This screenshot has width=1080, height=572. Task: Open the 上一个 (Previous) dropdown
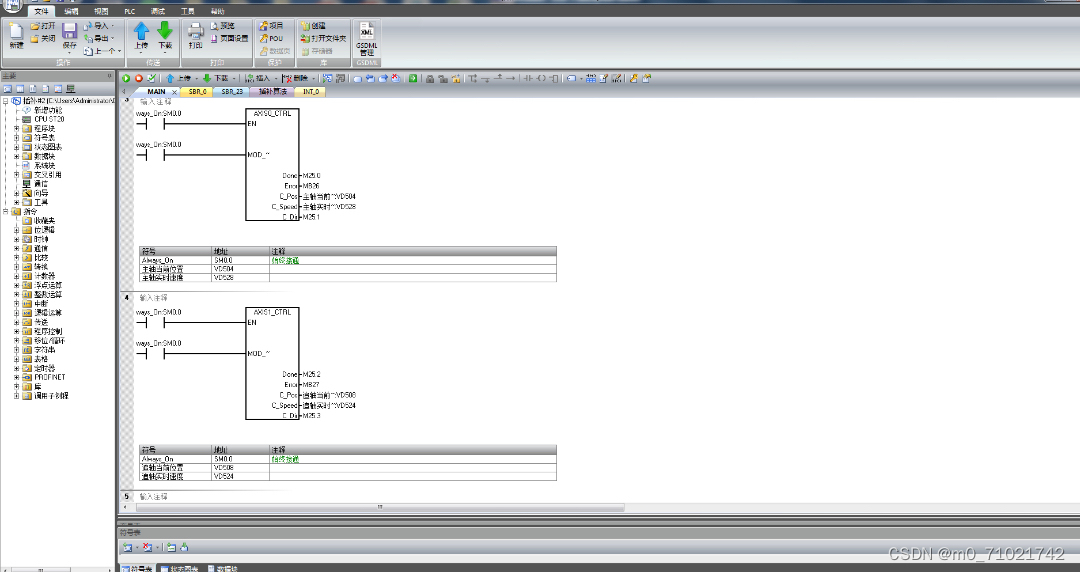point(102,51)
